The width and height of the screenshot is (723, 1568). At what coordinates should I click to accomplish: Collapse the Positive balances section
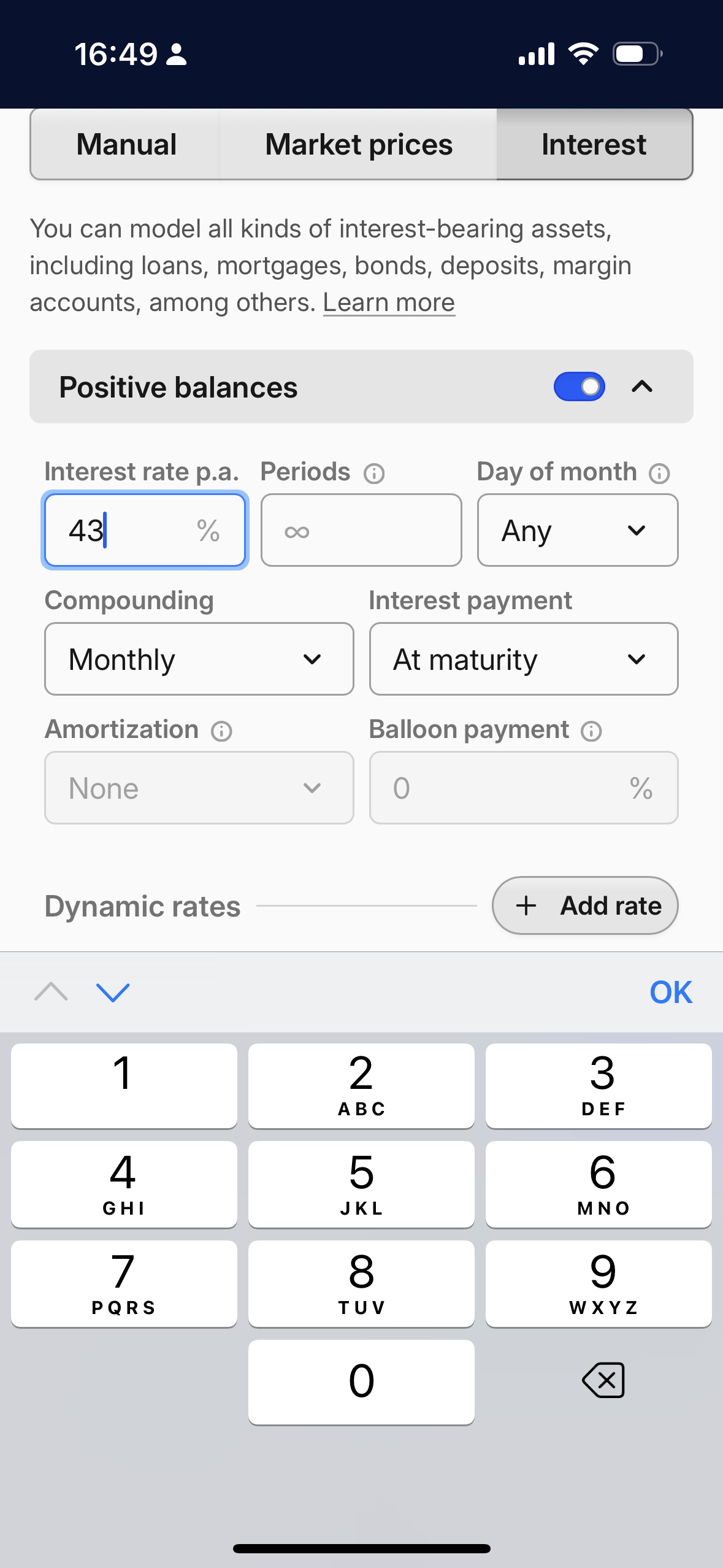(x=642, y=387)
